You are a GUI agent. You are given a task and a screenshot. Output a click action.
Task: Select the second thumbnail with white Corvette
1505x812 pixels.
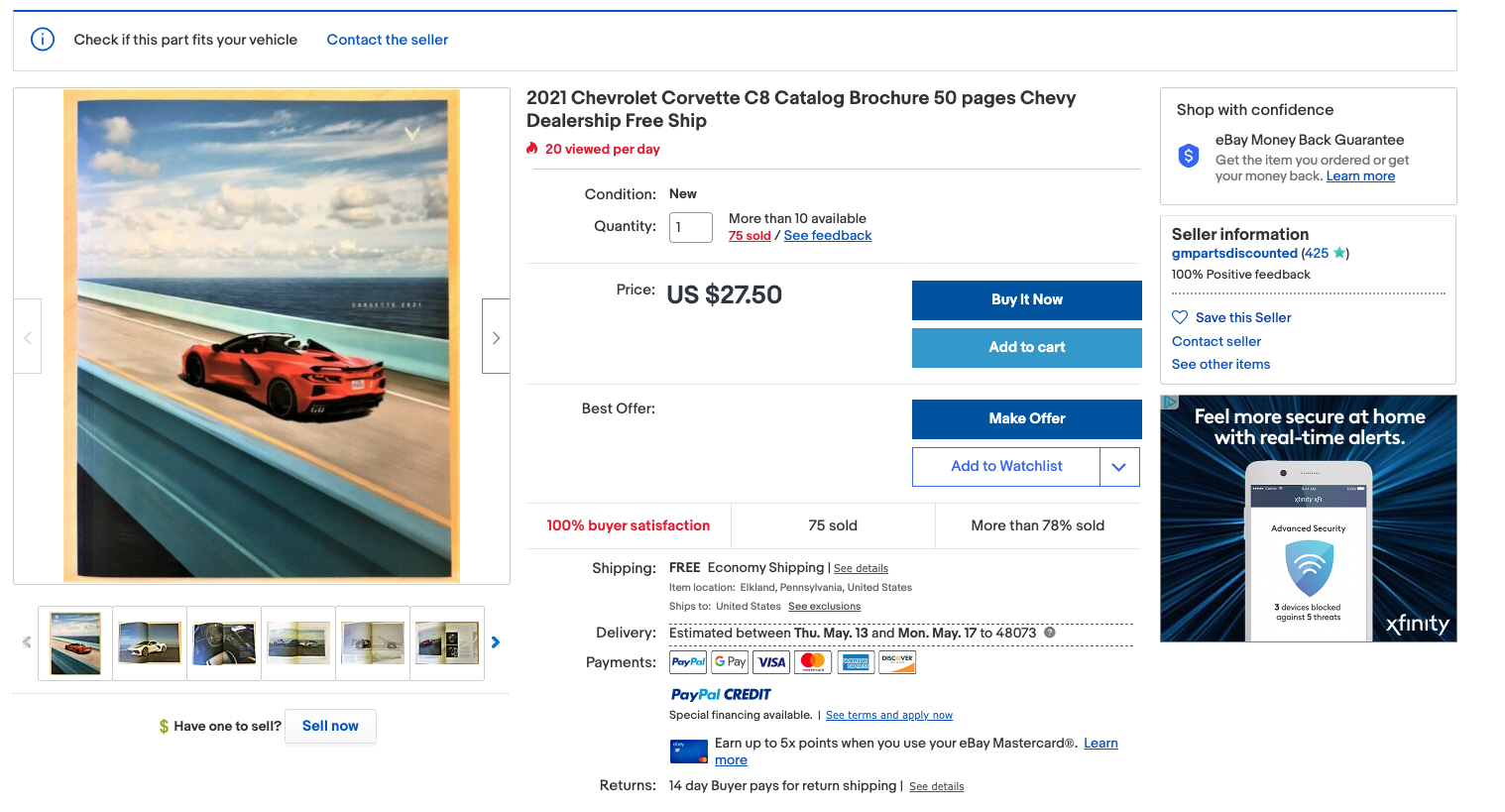(150, 643)
